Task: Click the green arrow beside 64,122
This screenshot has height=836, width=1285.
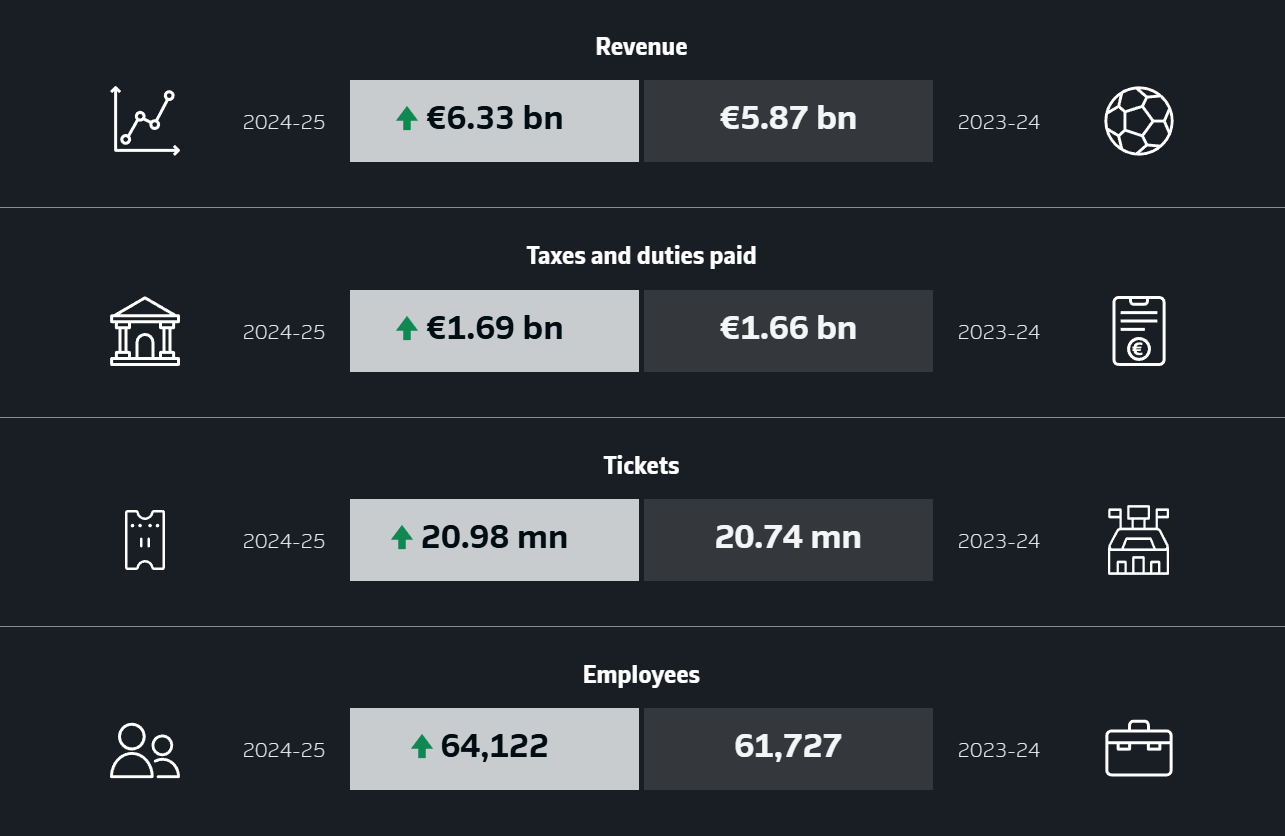Action: pos(422,746)
